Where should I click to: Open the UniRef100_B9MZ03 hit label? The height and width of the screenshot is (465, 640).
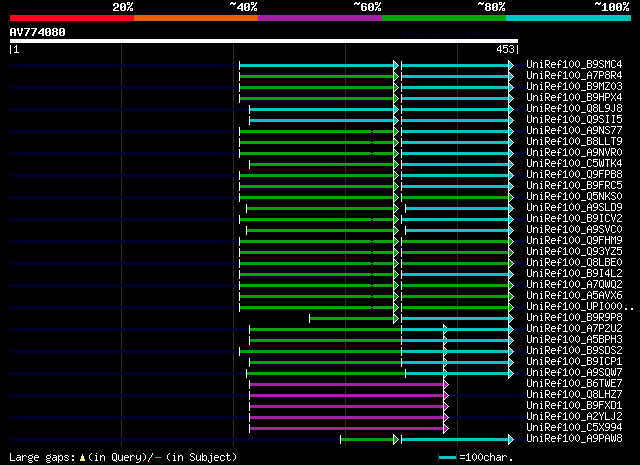point(574,87)
